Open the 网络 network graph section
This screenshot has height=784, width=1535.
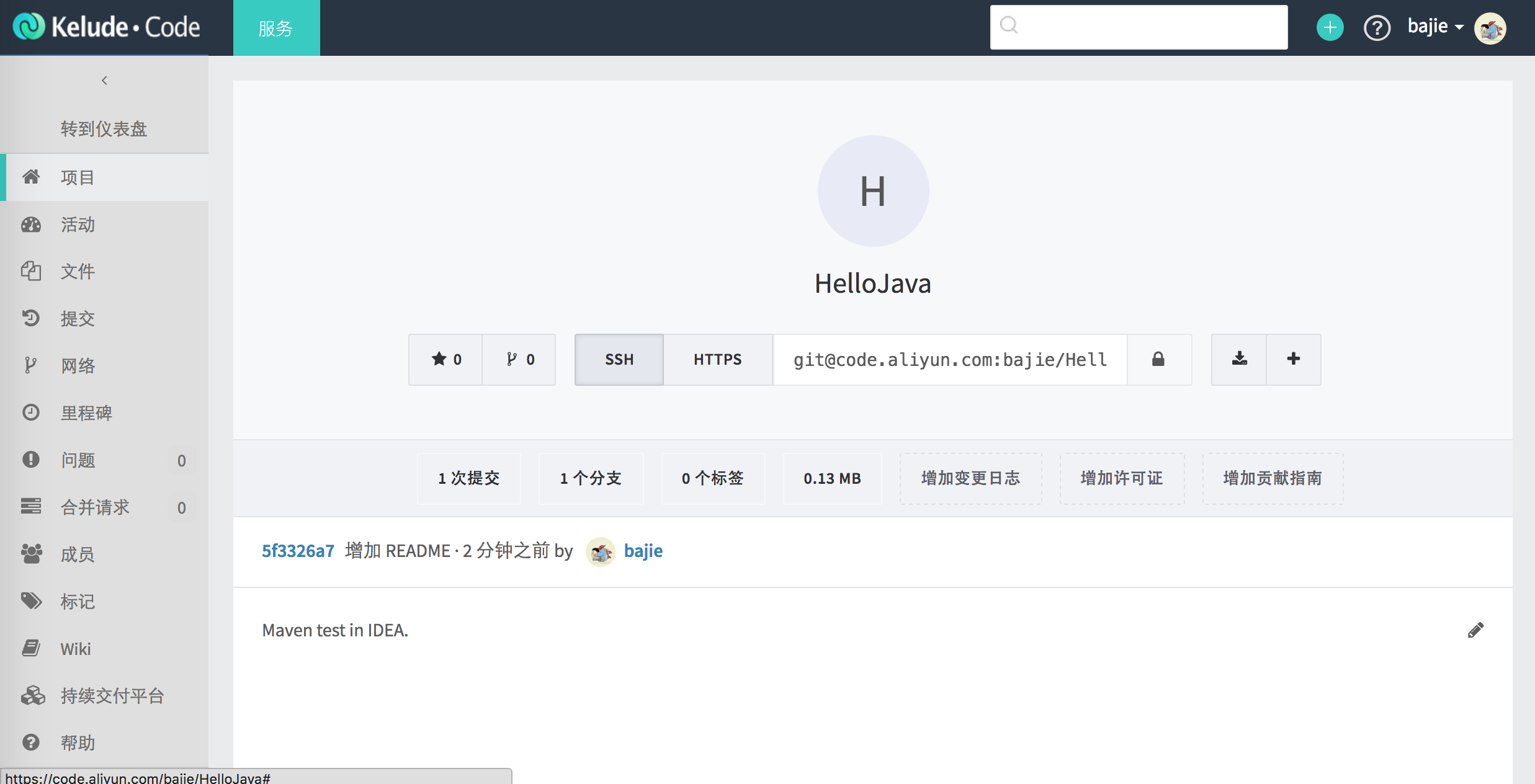[78, 366]
